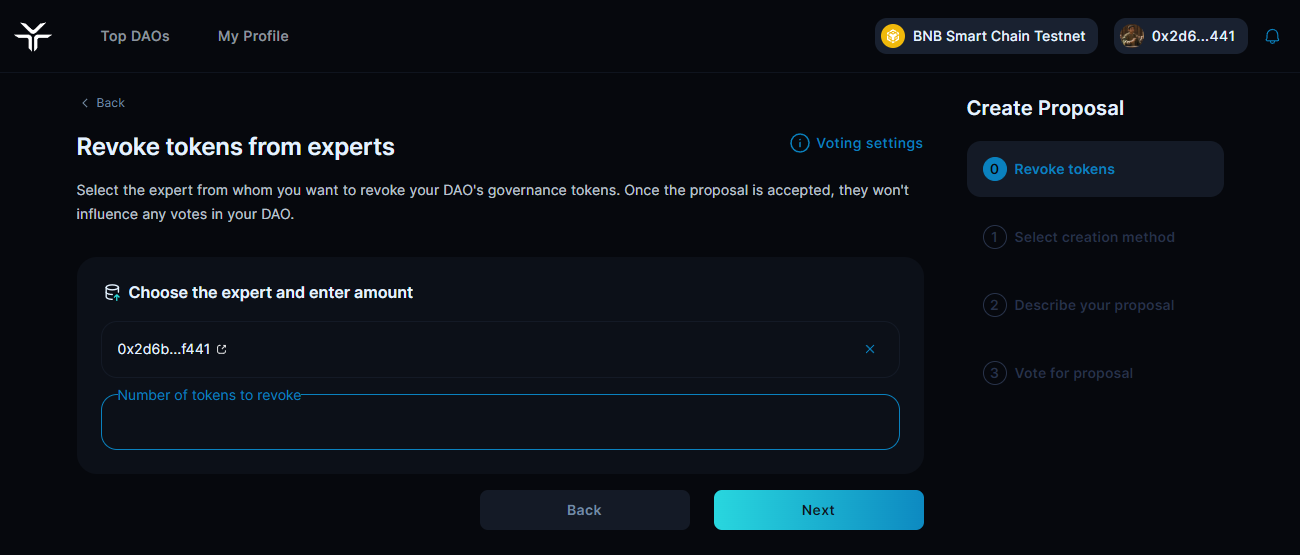The image size is (1300, 555).
Task: Open Voting settings link
Action: (x=868, y=143)
